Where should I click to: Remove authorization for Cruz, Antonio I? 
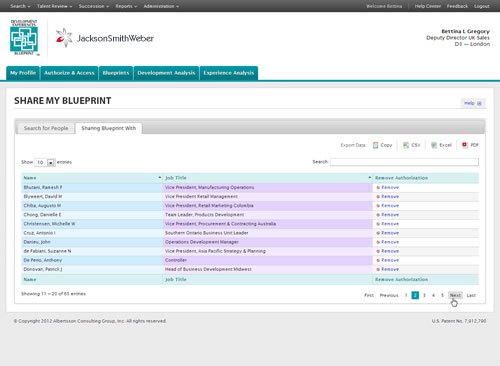point(388,233)
